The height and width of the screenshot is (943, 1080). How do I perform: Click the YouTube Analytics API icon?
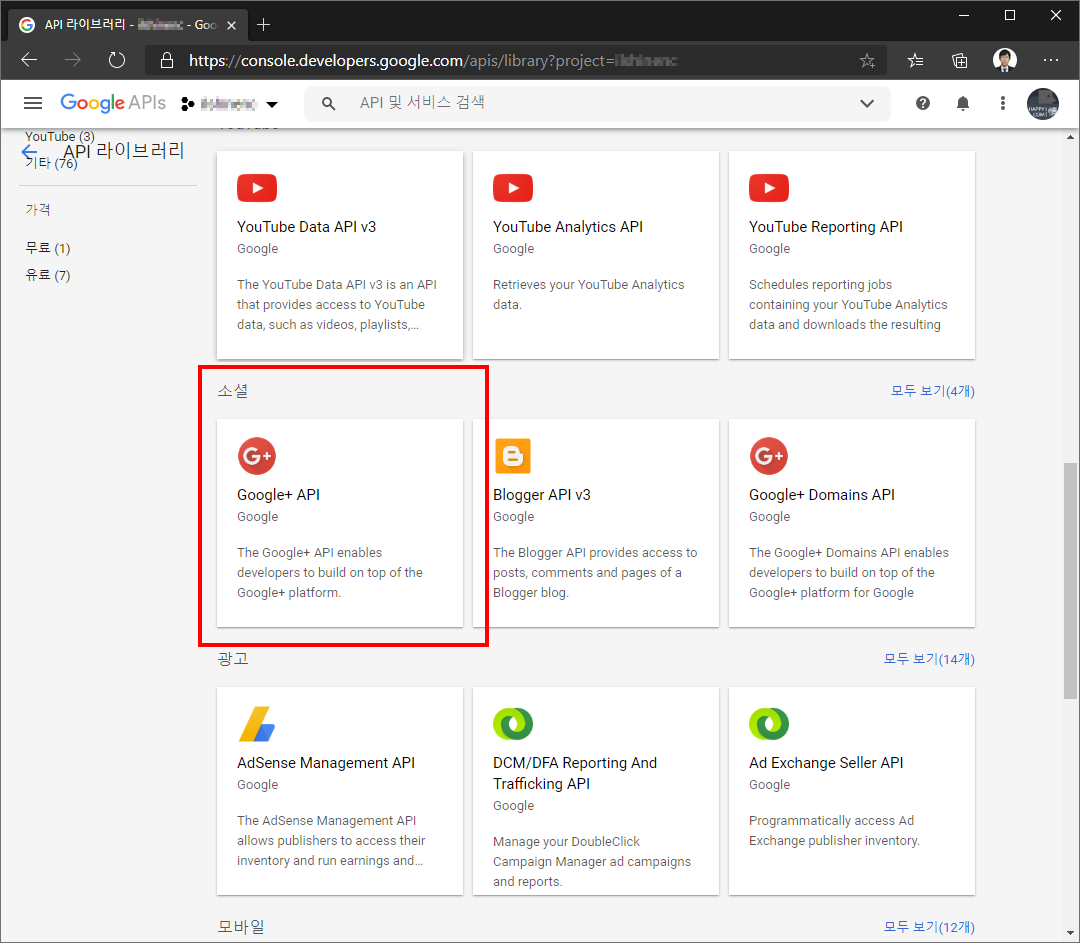tap(512, 188)
